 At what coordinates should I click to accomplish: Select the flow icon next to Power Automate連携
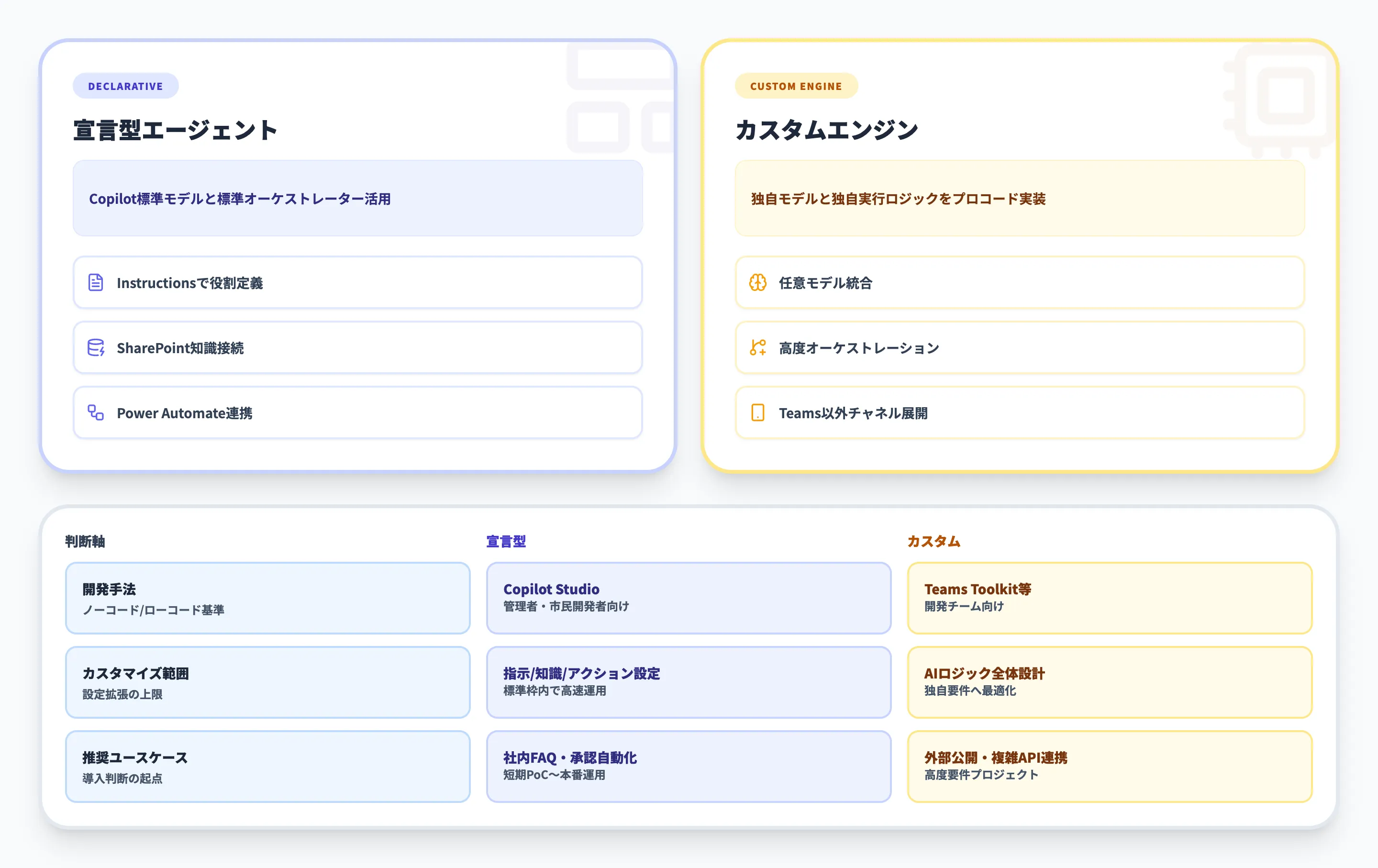96,413
